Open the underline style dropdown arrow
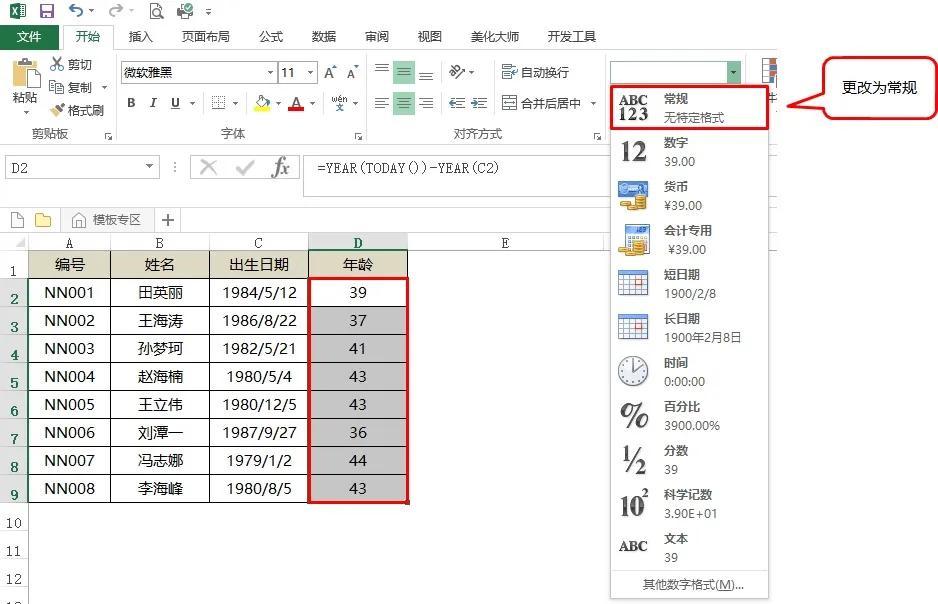 [x=193, y=103]
